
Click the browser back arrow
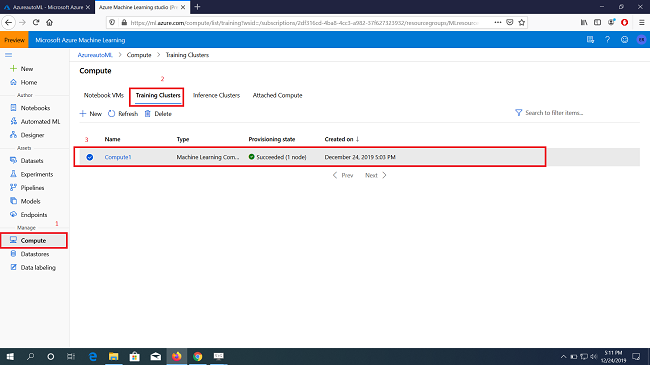click(x=9, y=22)
